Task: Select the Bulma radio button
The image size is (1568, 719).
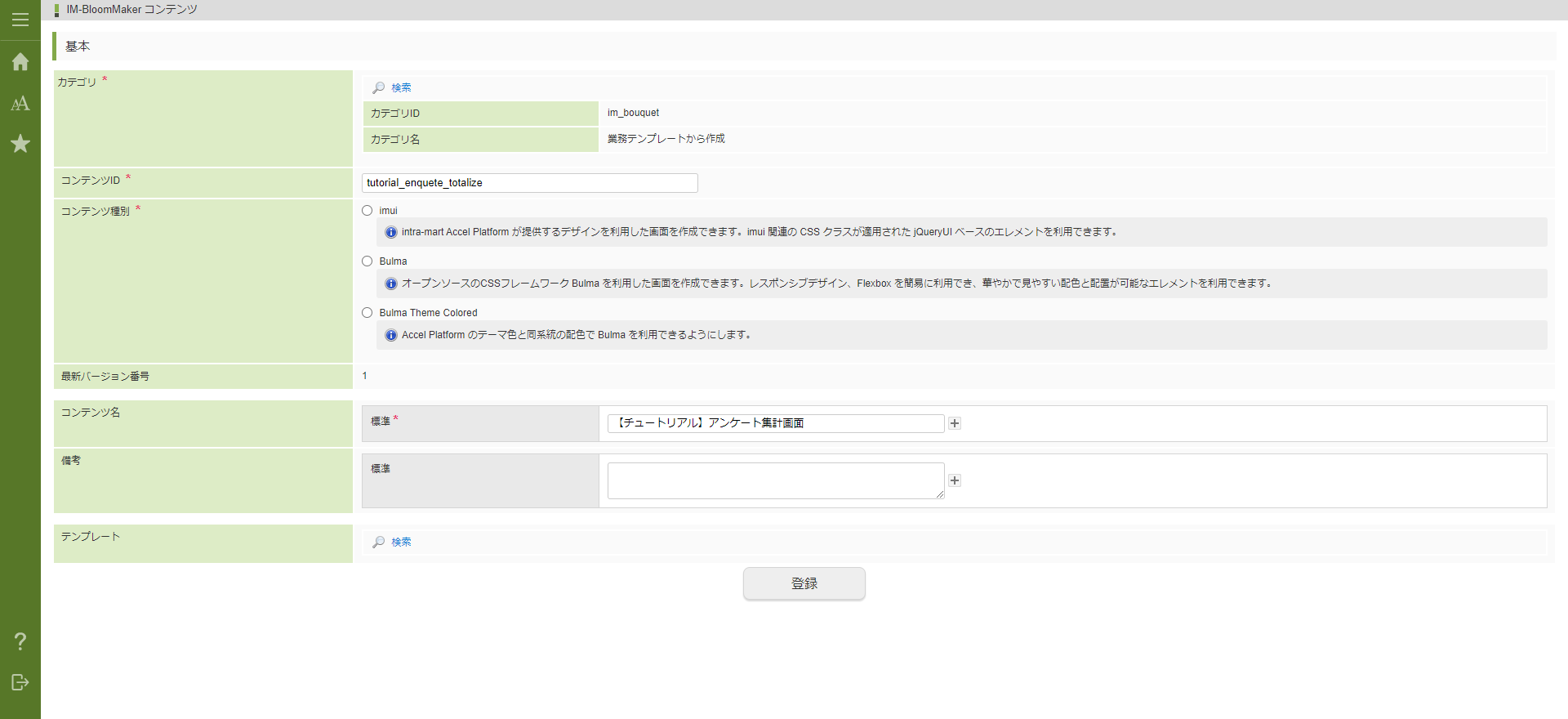Action: [x=367, y=261]
